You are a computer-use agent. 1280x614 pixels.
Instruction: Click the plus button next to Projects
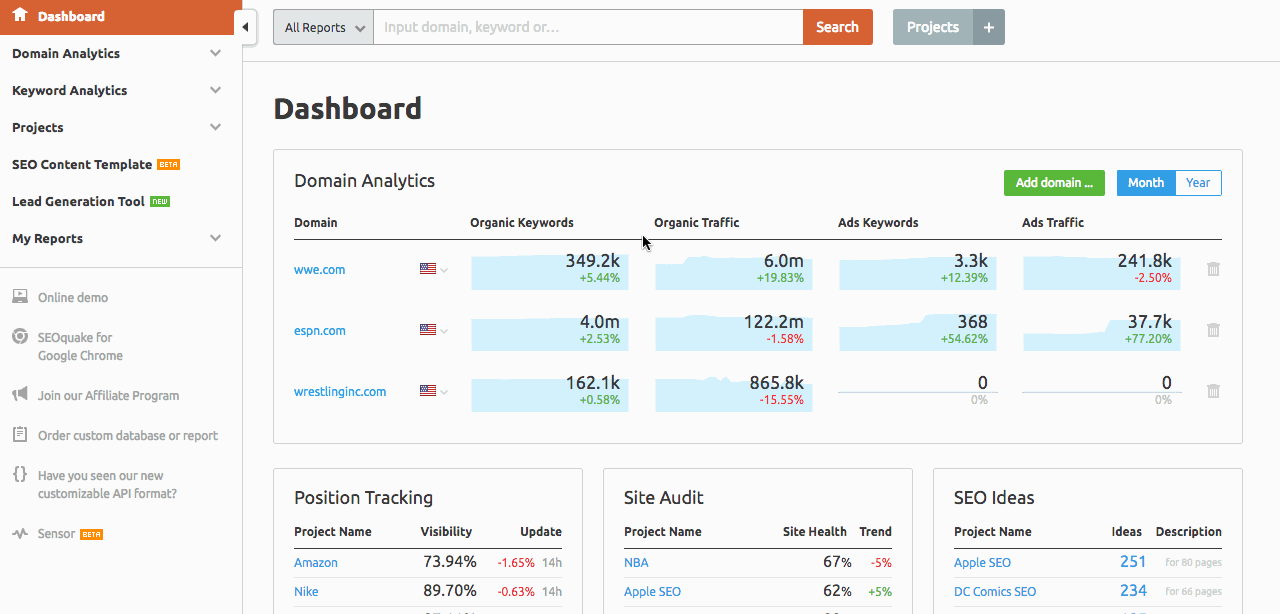pyautogui.click(x=989, y=27)
